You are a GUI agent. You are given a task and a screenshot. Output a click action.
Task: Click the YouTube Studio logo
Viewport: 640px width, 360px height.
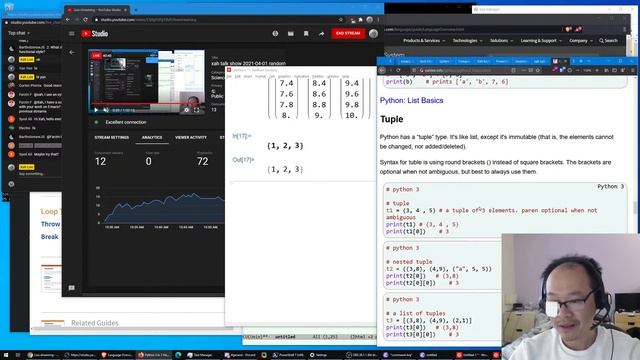[x=95, y=33]
